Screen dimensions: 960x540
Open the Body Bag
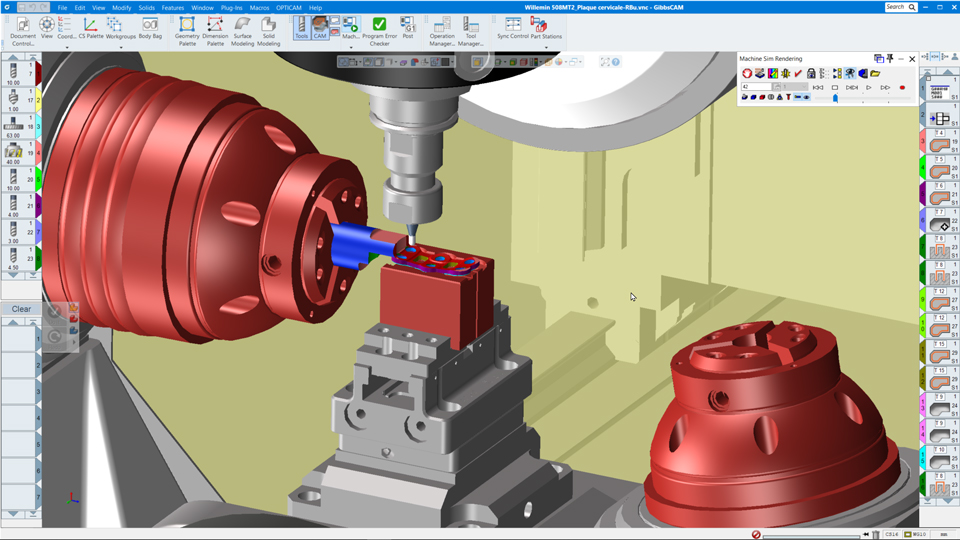click(x=150, y=28)
